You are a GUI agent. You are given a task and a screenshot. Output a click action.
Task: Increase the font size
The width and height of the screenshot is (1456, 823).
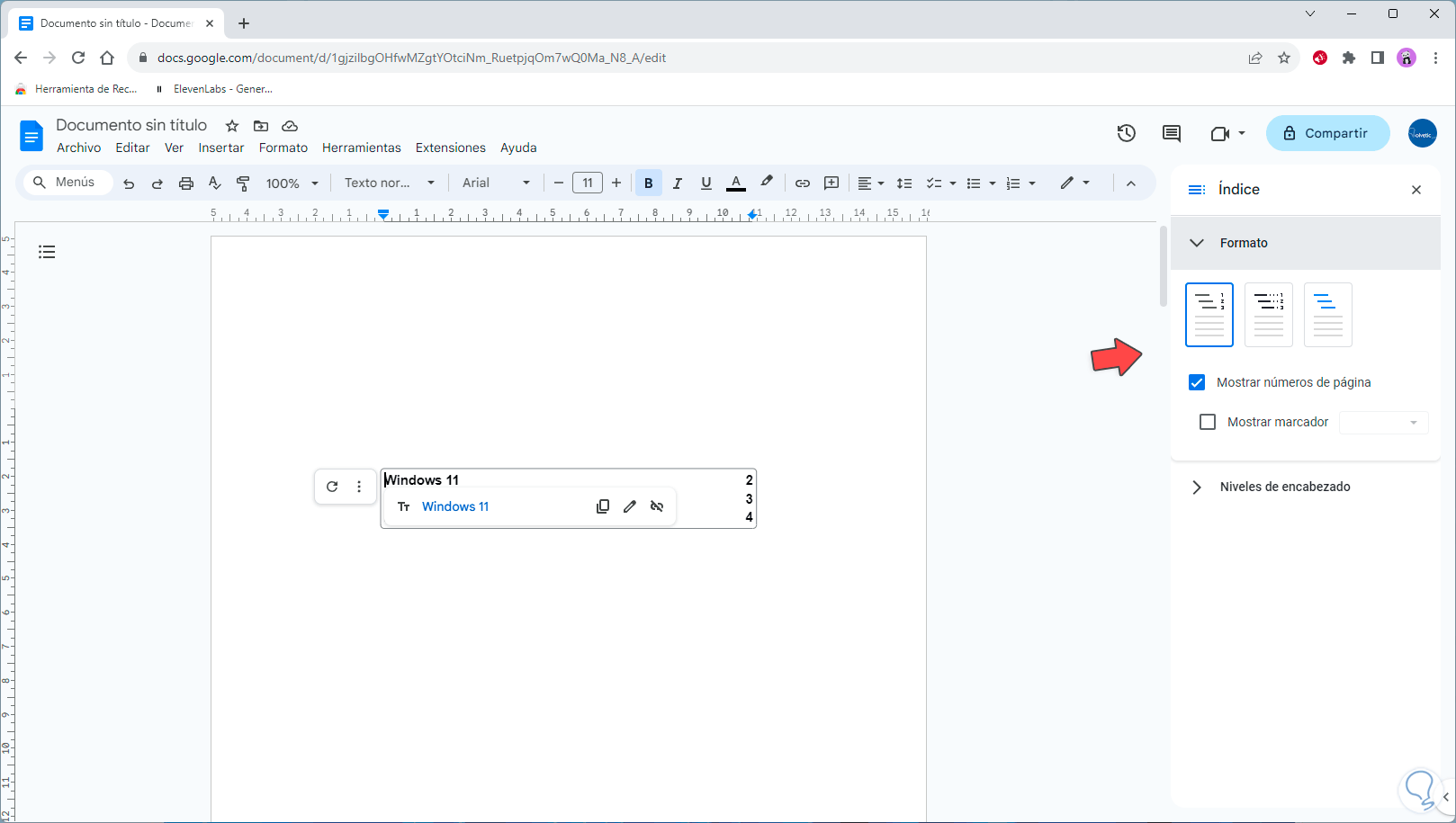click(616, 183)
